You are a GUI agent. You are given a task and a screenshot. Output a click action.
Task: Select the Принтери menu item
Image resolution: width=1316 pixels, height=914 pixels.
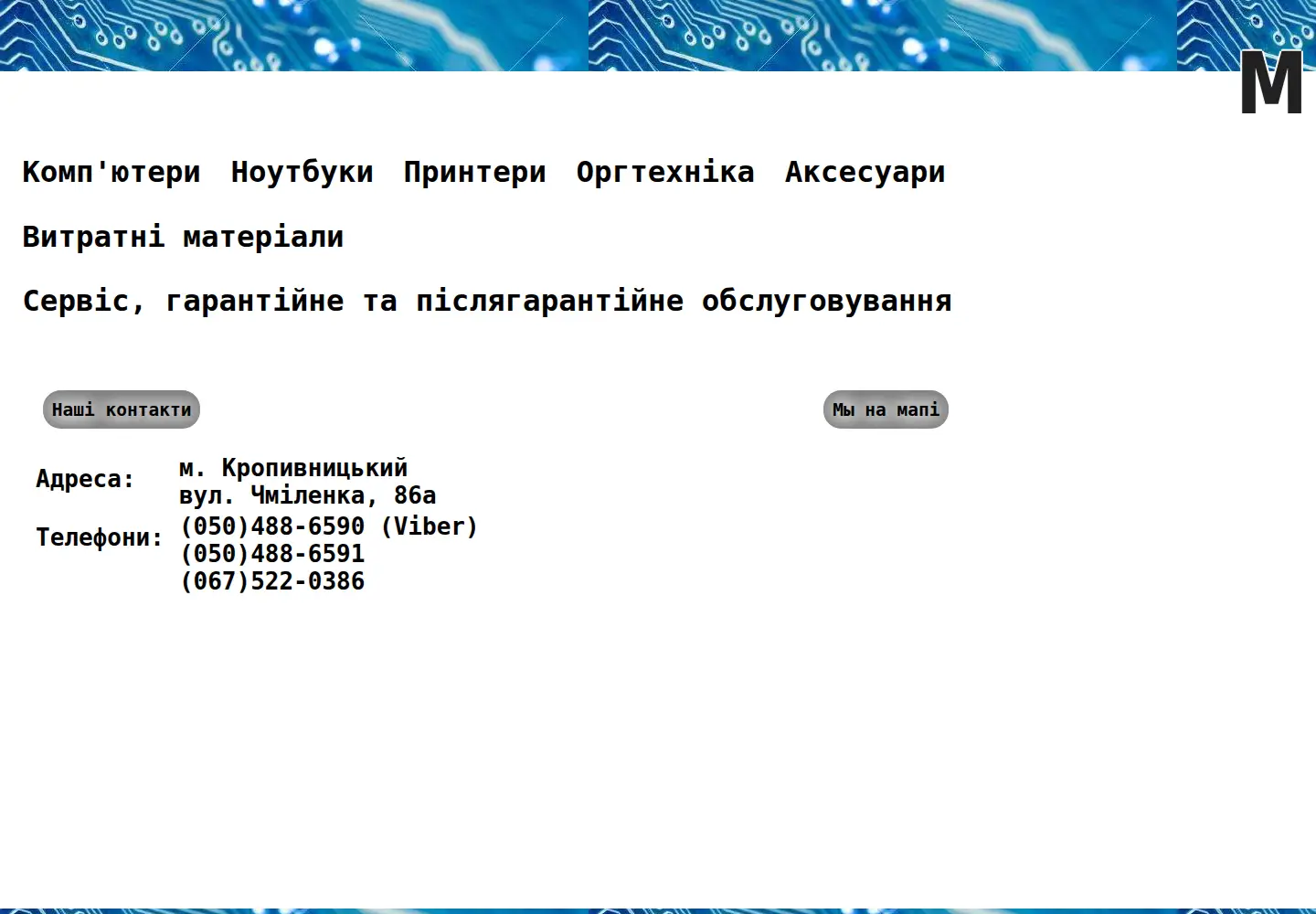pos(474,172)
